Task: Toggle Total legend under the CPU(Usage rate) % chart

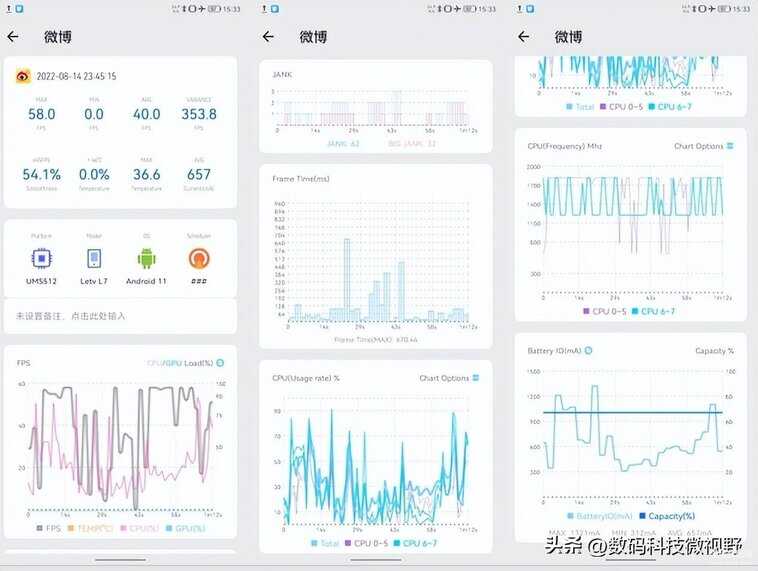Action: [x=325, y=543]
